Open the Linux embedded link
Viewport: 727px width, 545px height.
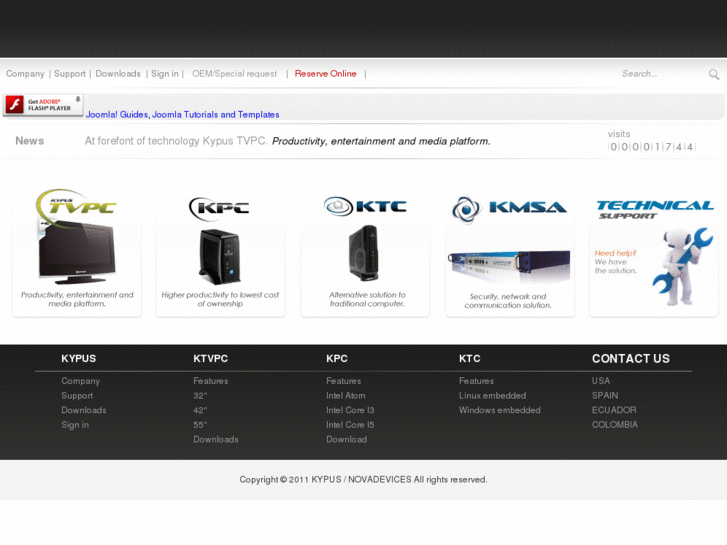click(492, 396)
